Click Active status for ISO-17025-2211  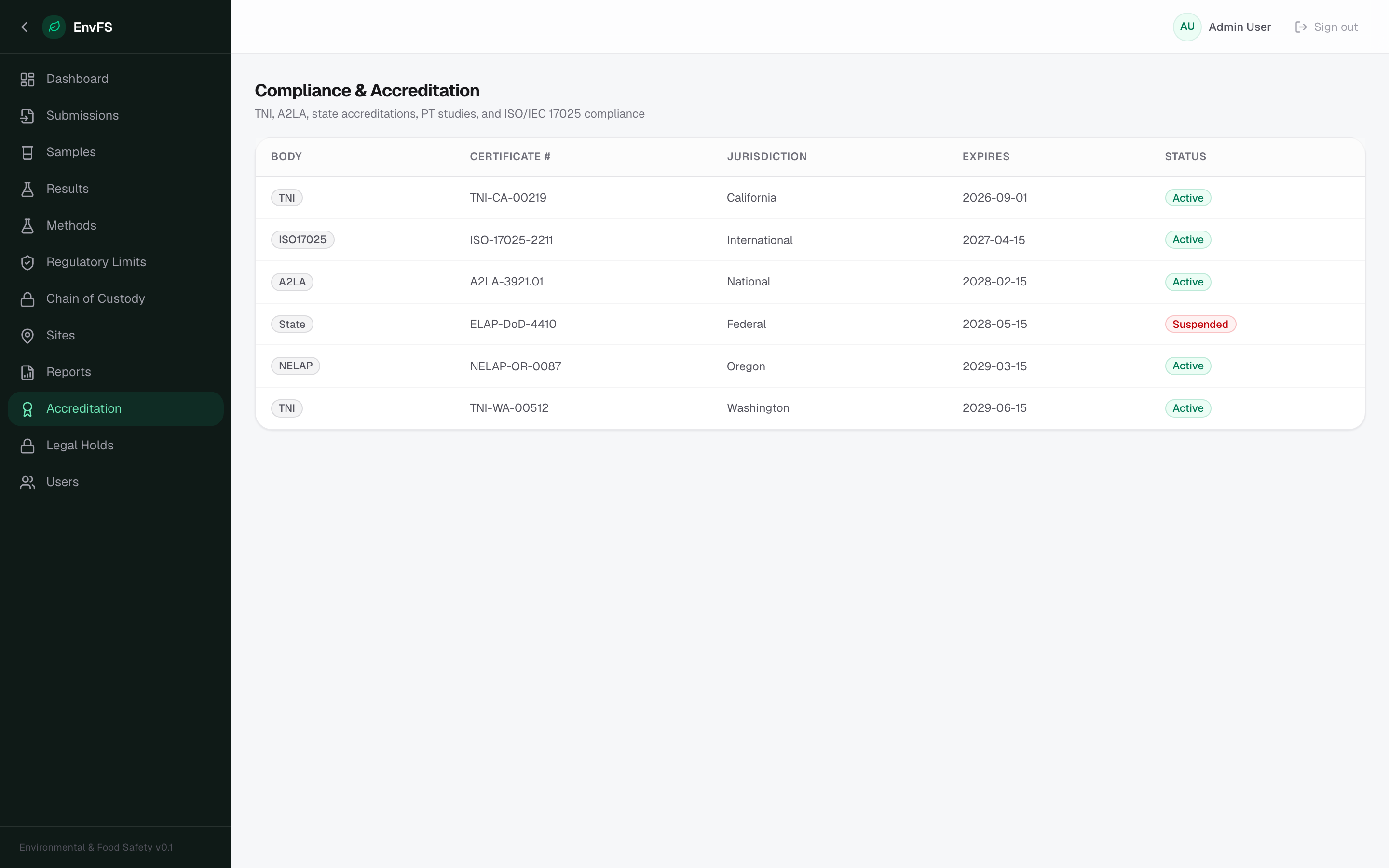[1187, 240]
